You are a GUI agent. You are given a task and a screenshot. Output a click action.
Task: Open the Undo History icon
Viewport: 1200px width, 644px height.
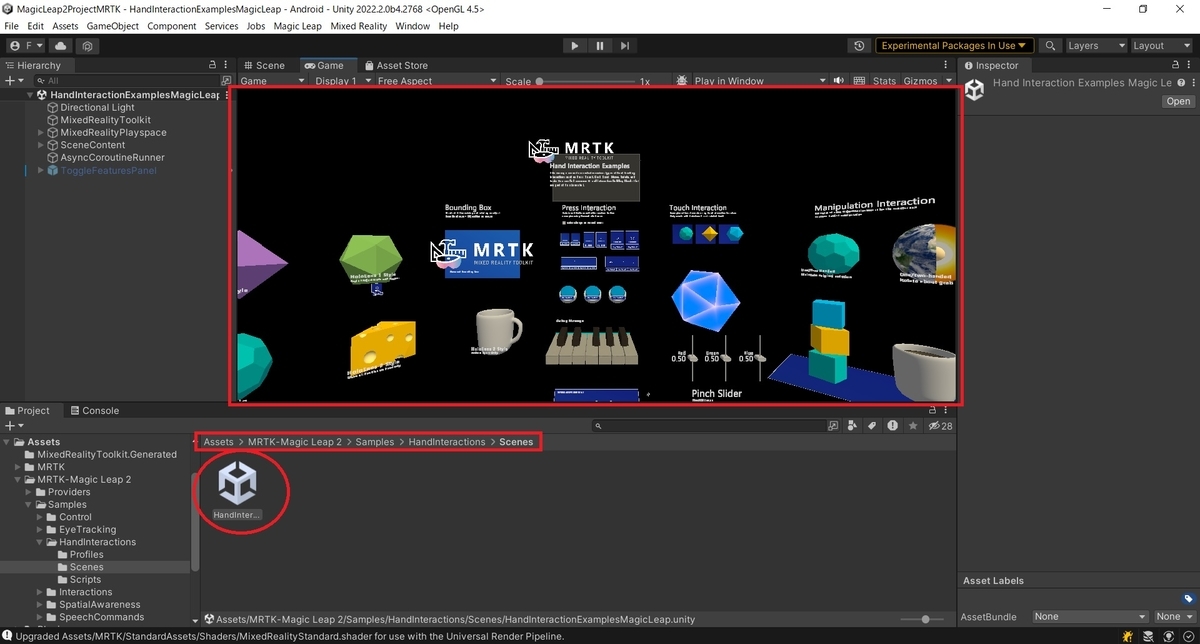[x=859, y=46]
